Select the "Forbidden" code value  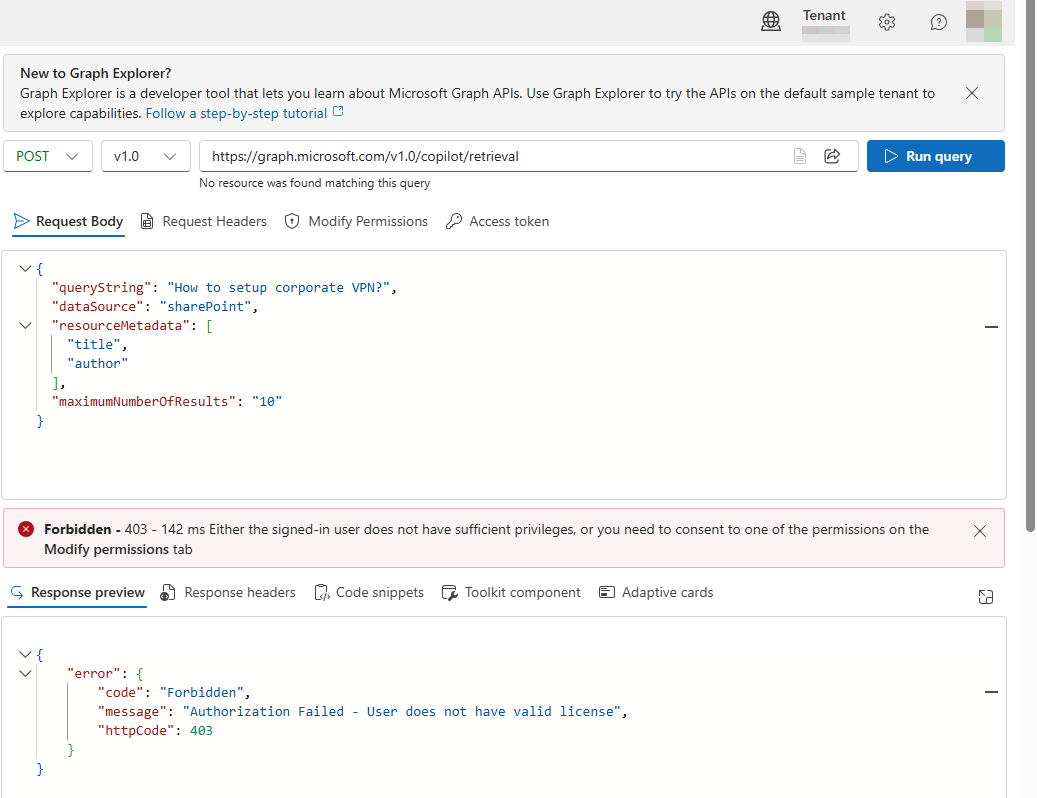click(x=202, y=692)
